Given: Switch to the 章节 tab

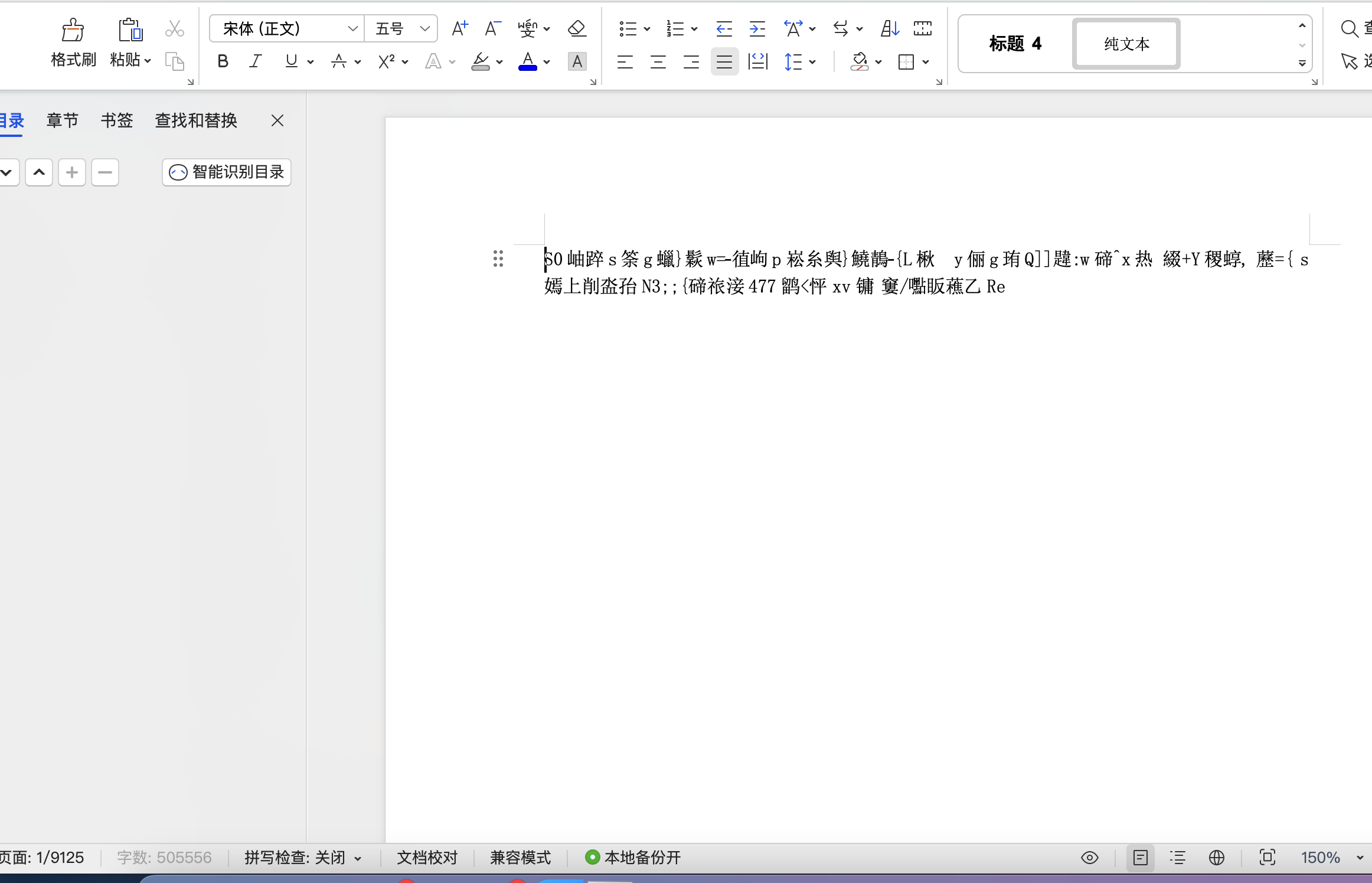Looking at the screenshot, I should pos(62,120).
